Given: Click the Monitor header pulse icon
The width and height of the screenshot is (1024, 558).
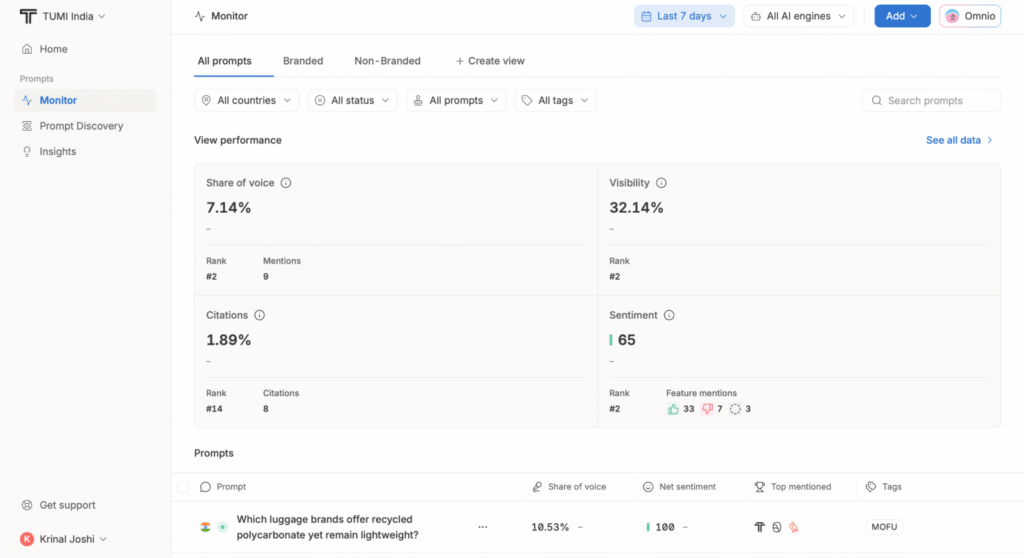Looking at the screenshot, I should pyautogui.click(x=200, y=16).
